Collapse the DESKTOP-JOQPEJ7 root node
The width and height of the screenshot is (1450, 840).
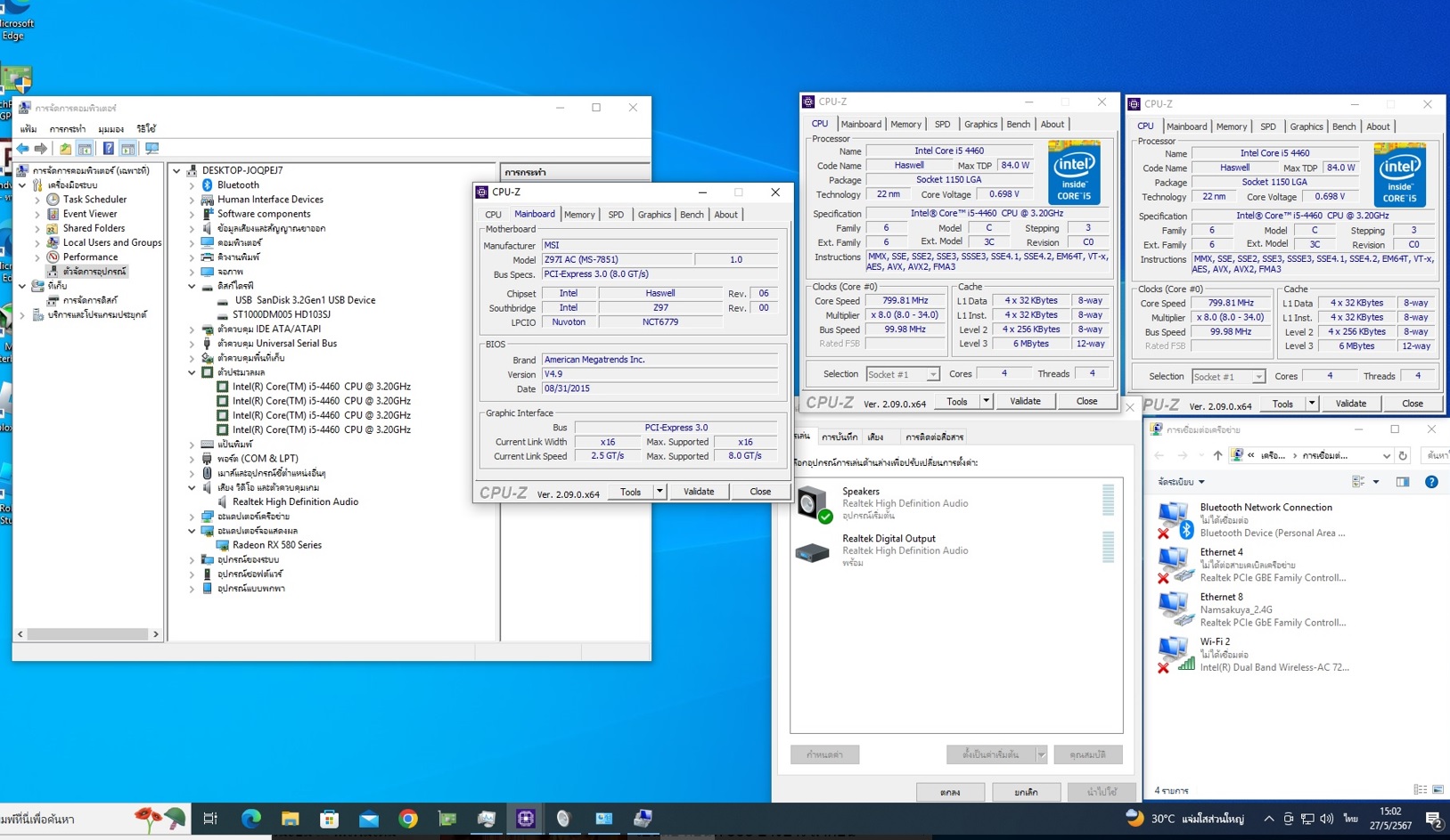[176, 170]
